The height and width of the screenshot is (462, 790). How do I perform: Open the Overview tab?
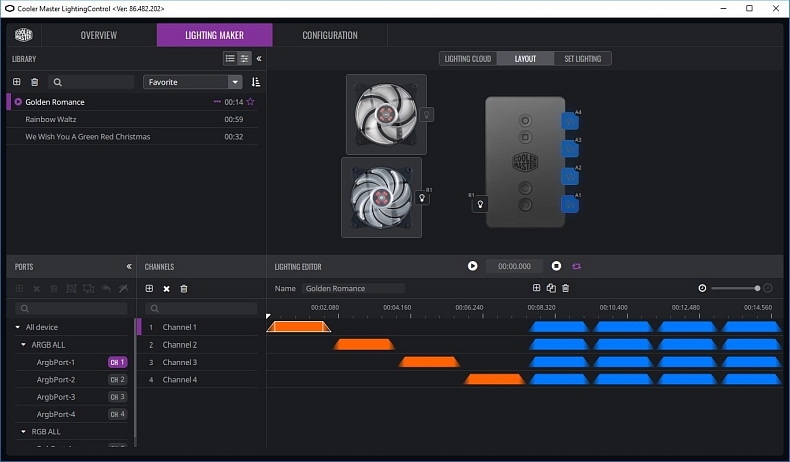tap(98, 35)
